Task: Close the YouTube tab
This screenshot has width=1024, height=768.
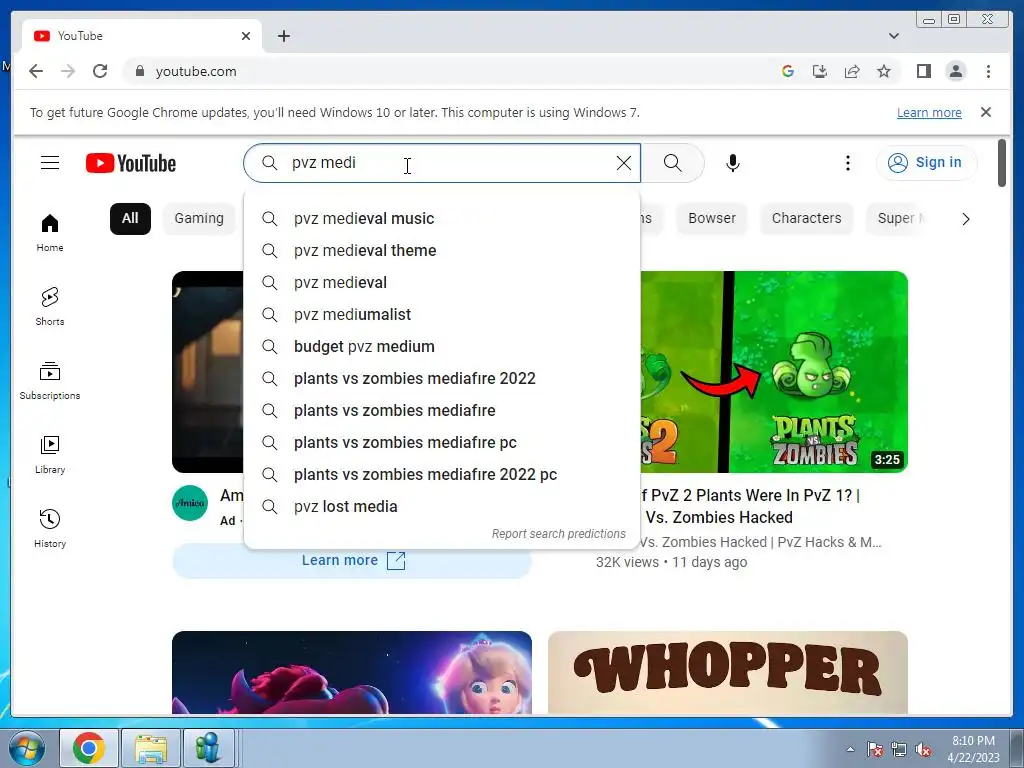Action: click(x=246, y=36)
